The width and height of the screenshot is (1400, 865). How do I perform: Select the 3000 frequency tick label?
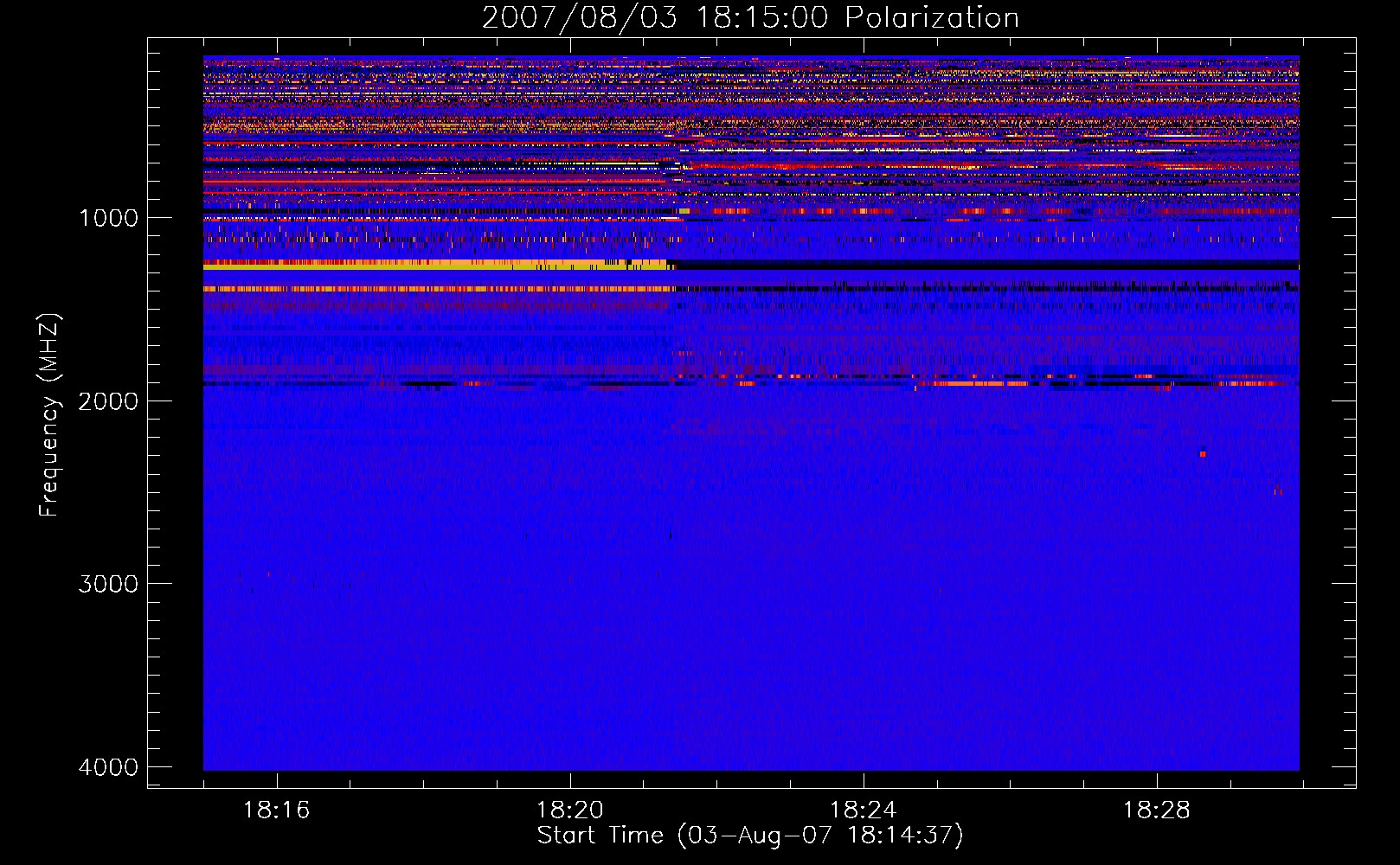coord(108,584)
